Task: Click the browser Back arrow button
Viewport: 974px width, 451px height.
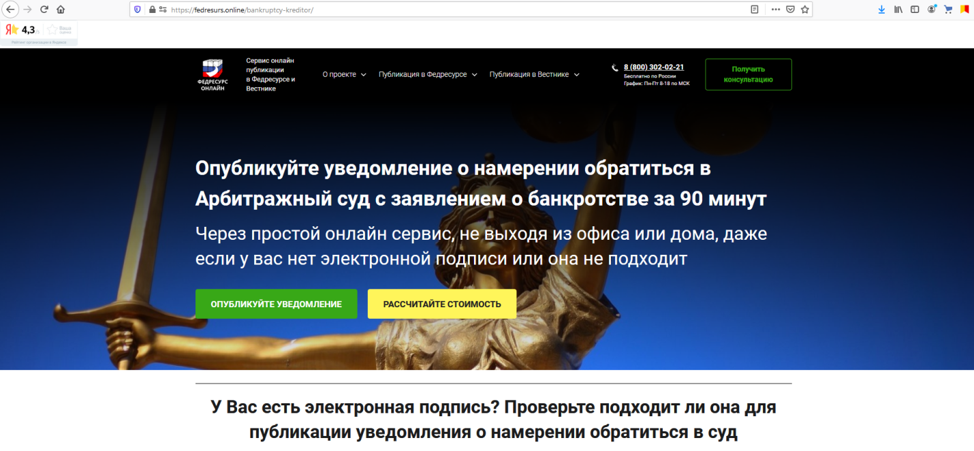Action: (10, 9)
